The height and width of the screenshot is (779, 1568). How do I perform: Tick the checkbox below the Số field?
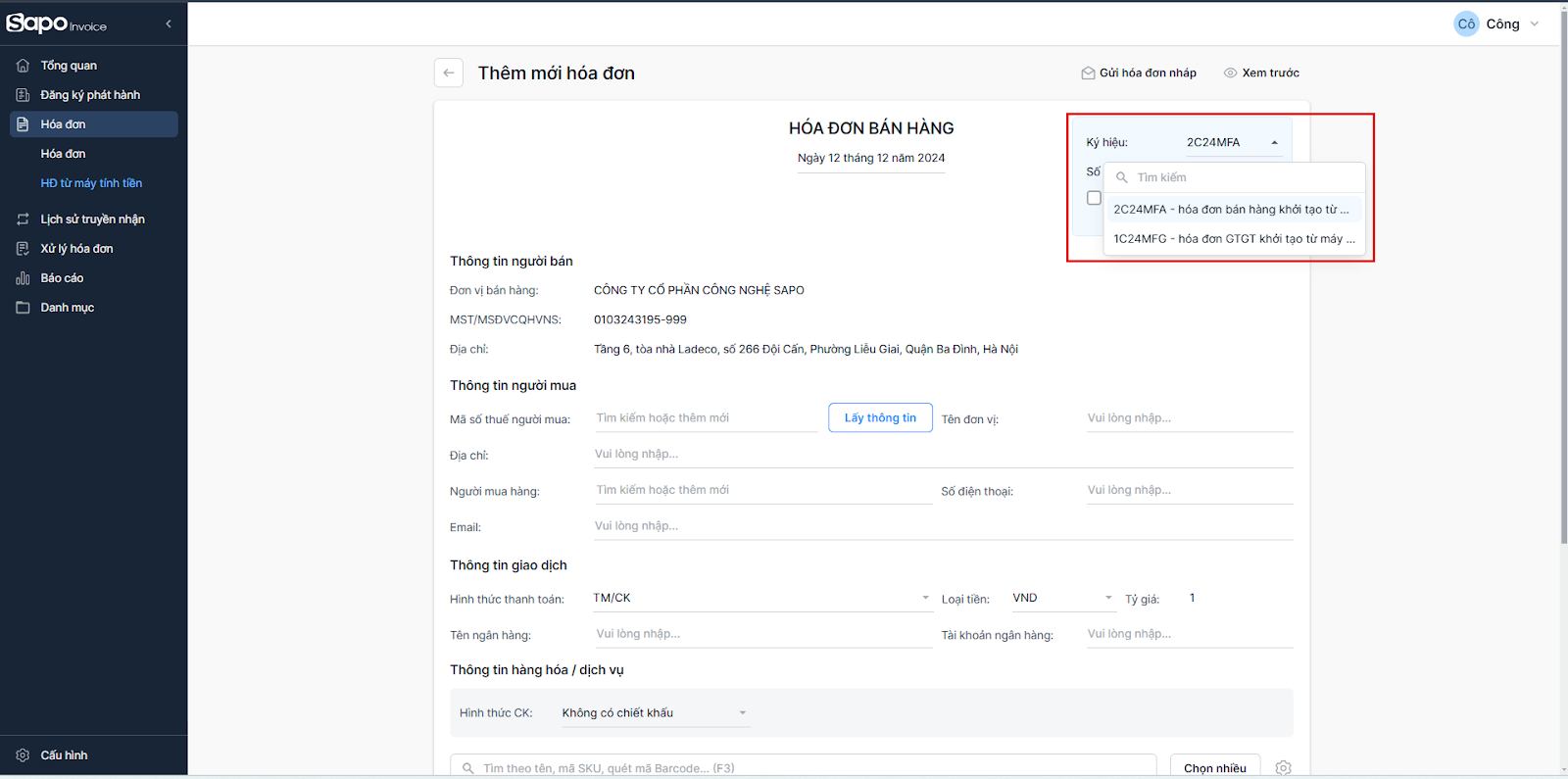[1094, 198]
